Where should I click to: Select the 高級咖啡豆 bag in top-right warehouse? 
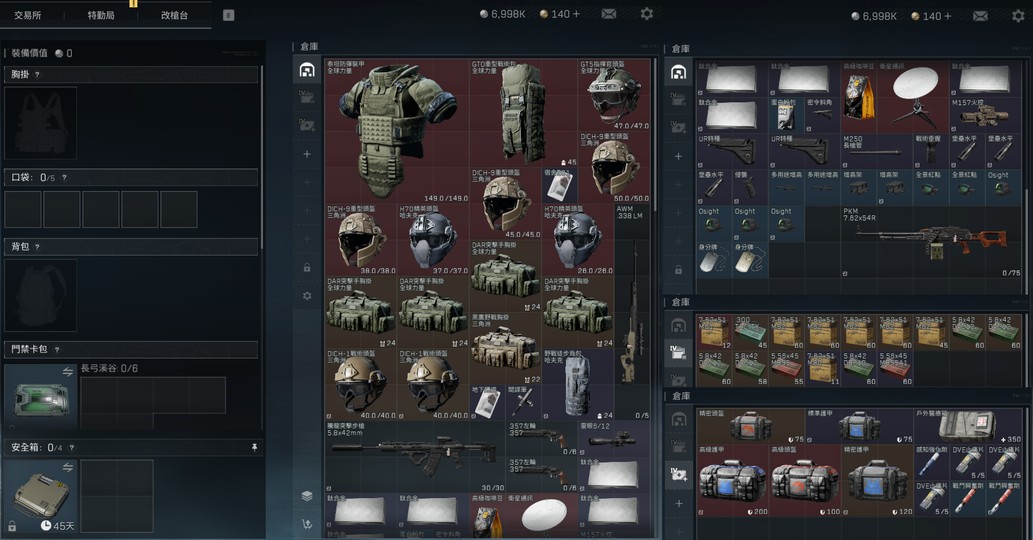(859, 97)
